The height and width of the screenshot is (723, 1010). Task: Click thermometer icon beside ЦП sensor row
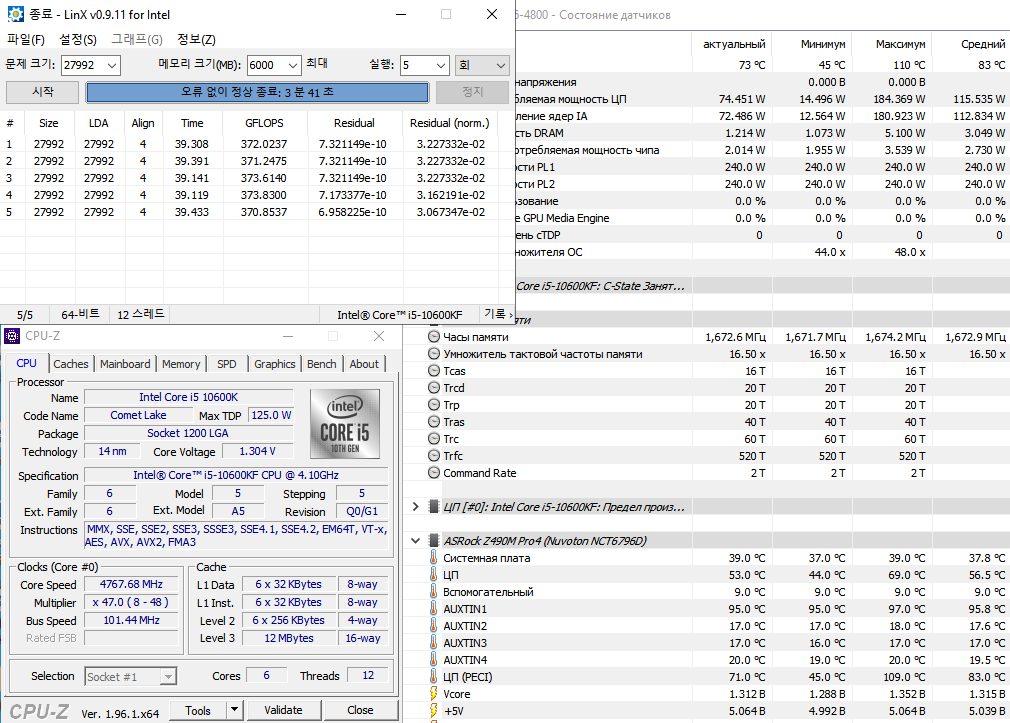tap(434, 575)
